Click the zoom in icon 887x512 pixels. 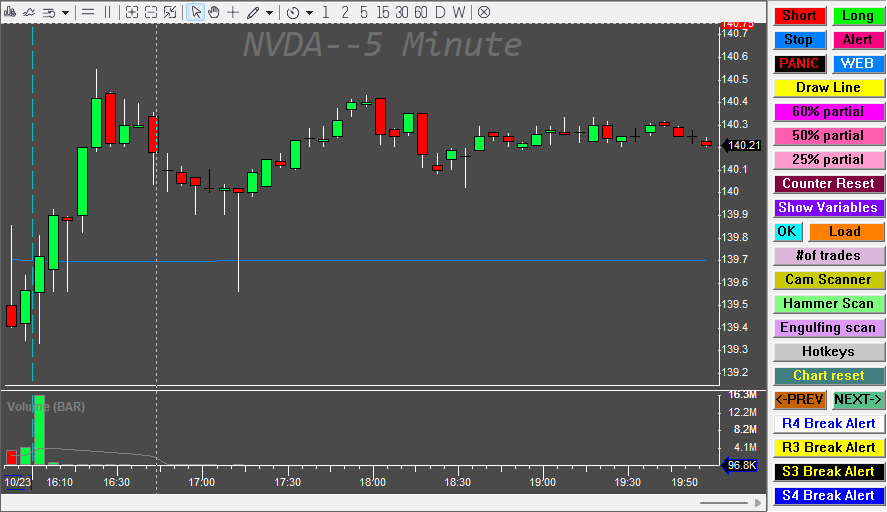(x=132, y=12)
